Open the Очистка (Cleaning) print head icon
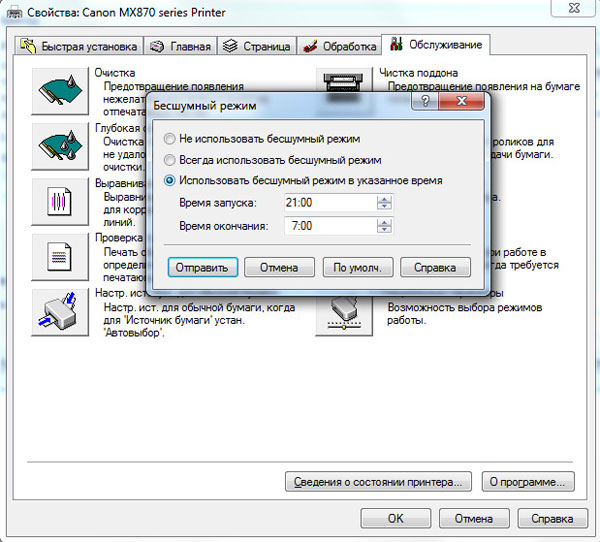600x542 pixels. (60, 91)
